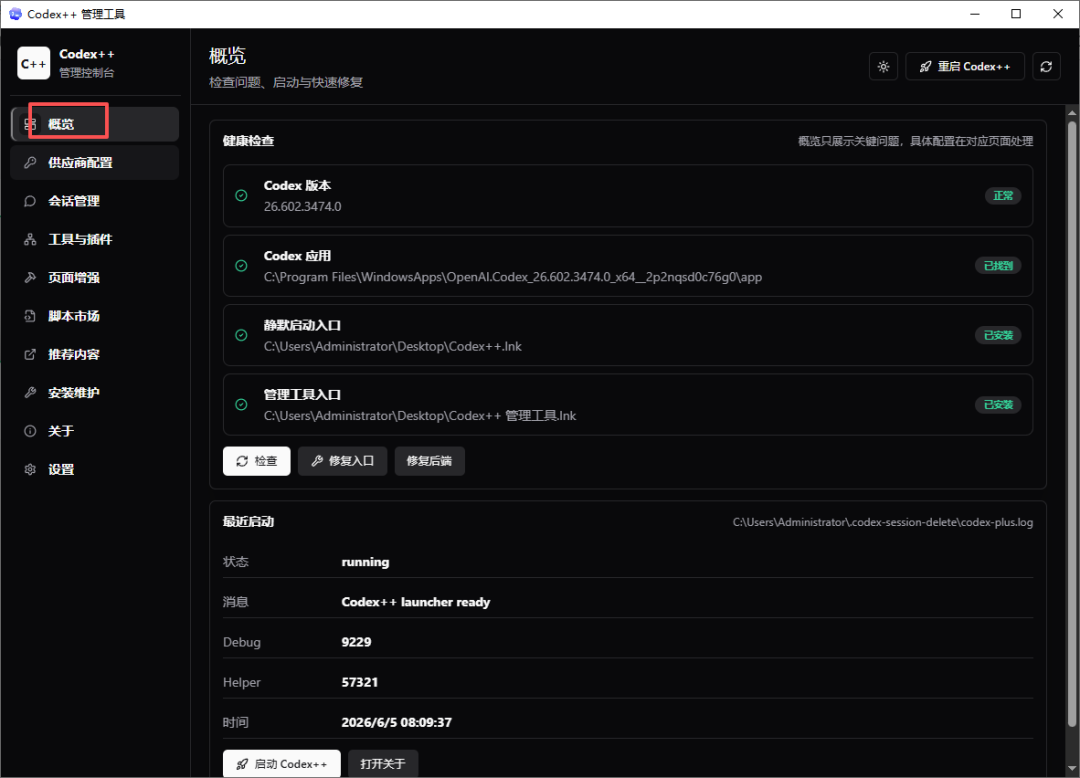Click the Codex++ C++ logo
Screen dimensions: 1080x778
[34, 63]
